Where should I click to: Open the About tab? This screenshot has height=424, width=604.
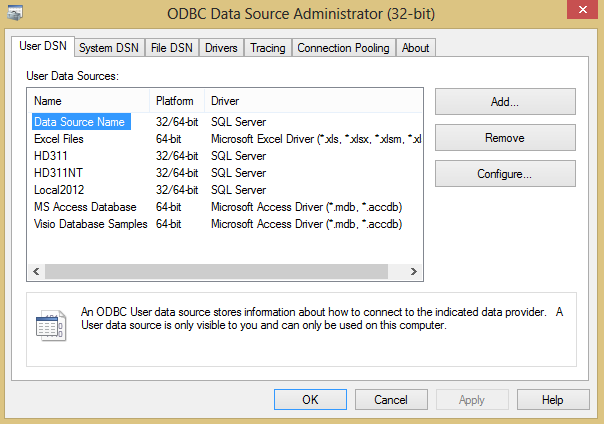pos(415,48)
